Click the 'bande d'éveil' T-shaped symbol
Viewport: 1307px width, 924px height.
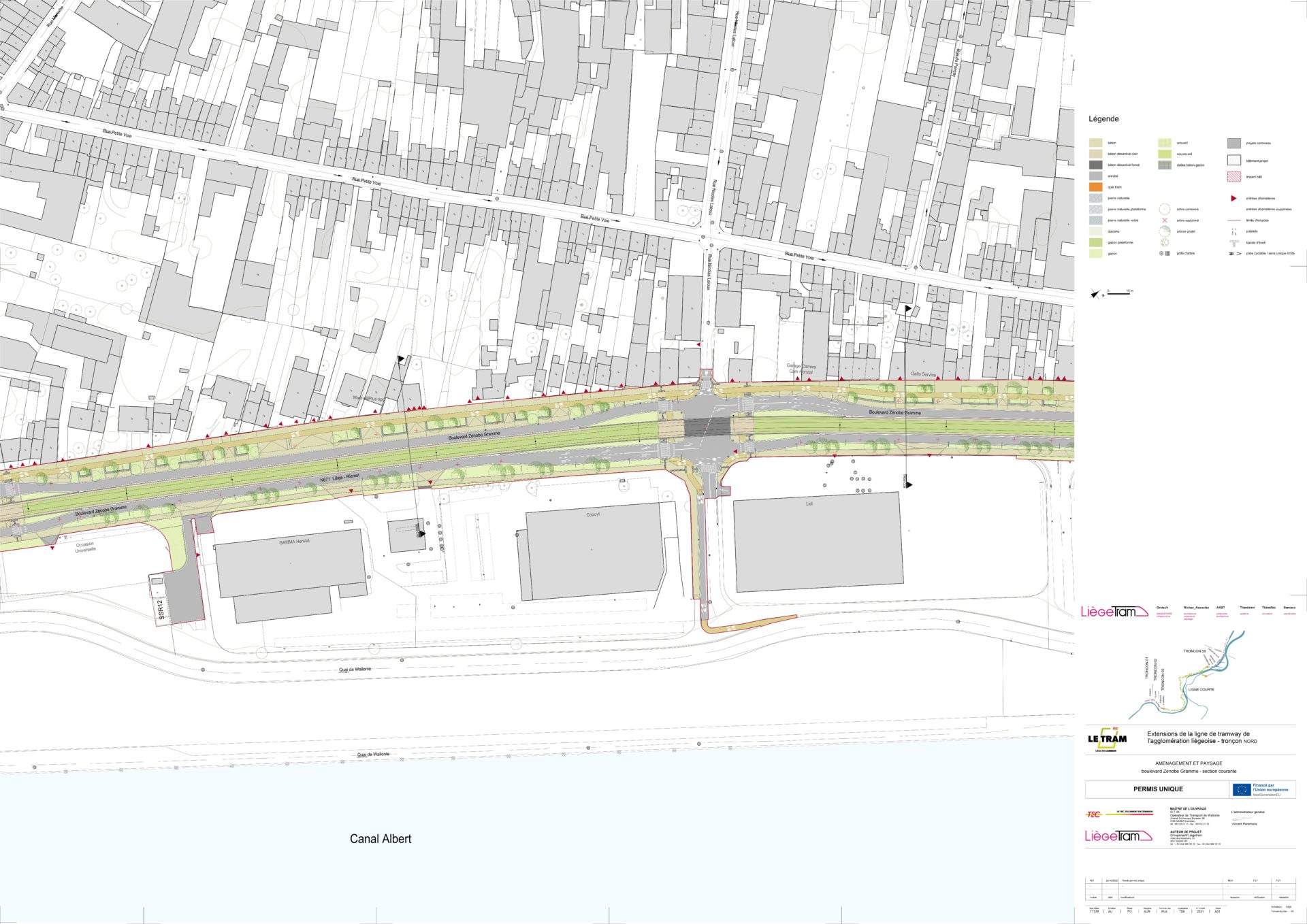pyautogui.click(x=1233, y=243)
